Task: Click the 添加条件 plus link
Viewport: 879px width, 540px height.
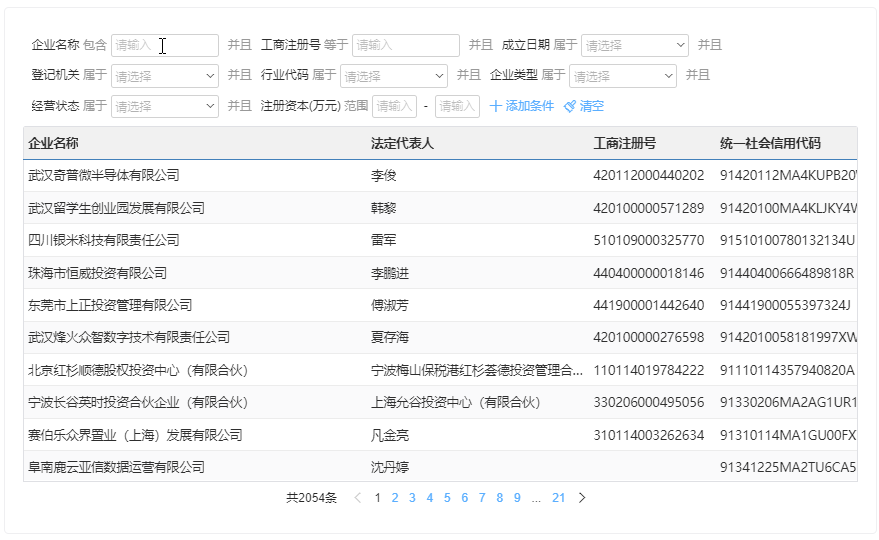Action: point(522,106)
